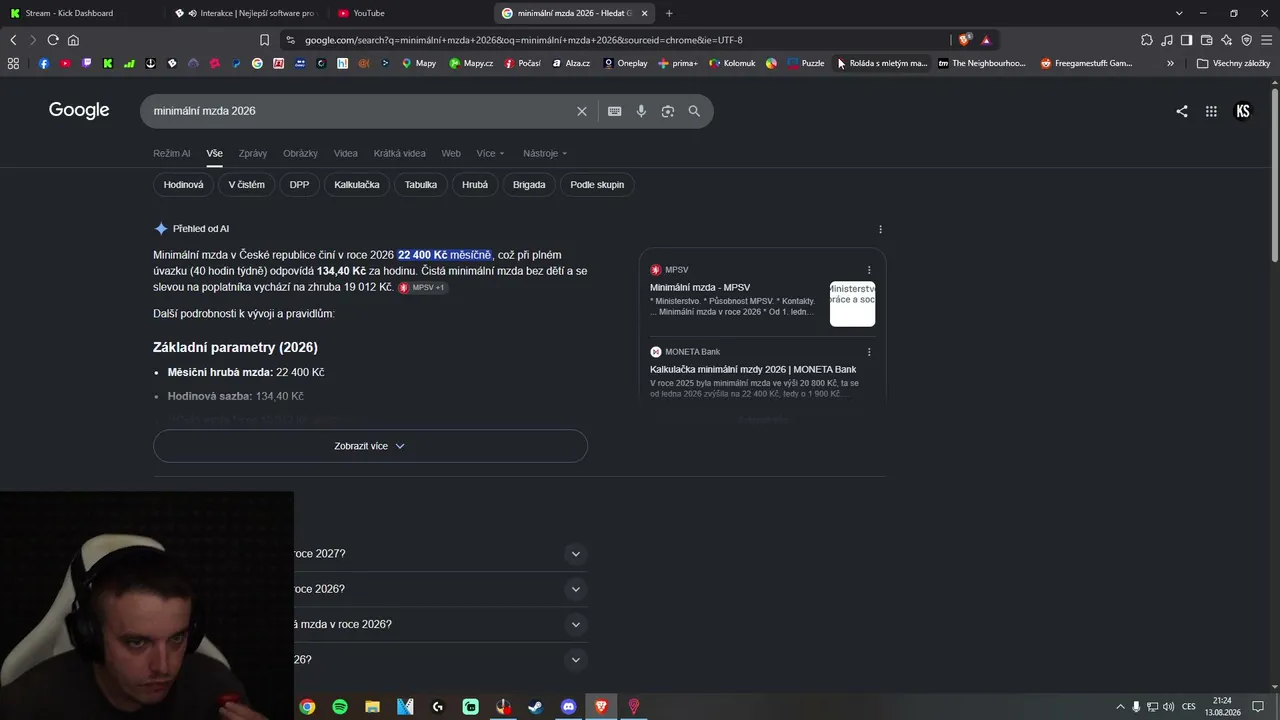Expand AI overview with Zobrazit více
This screenshot has width=1280, height=720.
click(x=370, y=446)
